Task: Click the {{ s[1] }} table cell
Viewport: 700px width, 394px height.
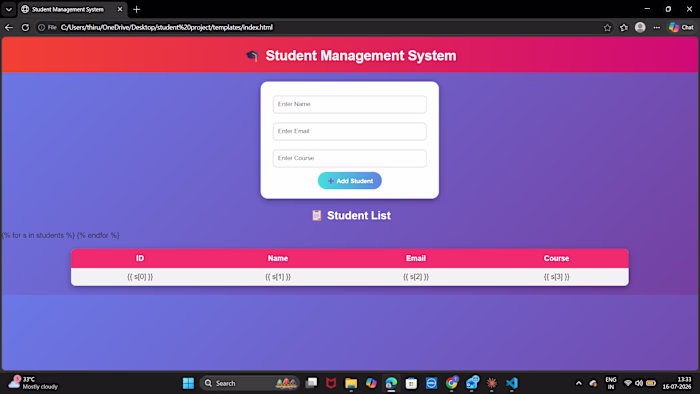Action: [278, 277]
